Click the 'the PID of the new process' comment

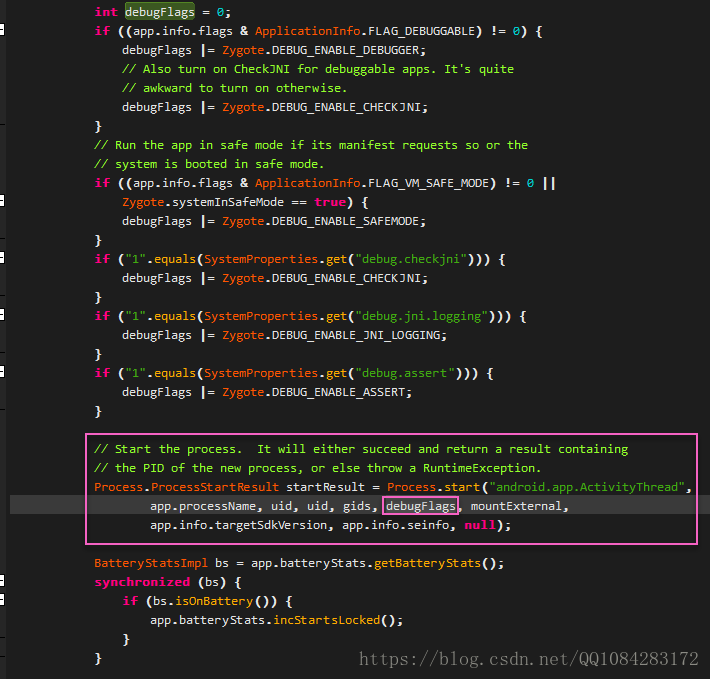317,469
